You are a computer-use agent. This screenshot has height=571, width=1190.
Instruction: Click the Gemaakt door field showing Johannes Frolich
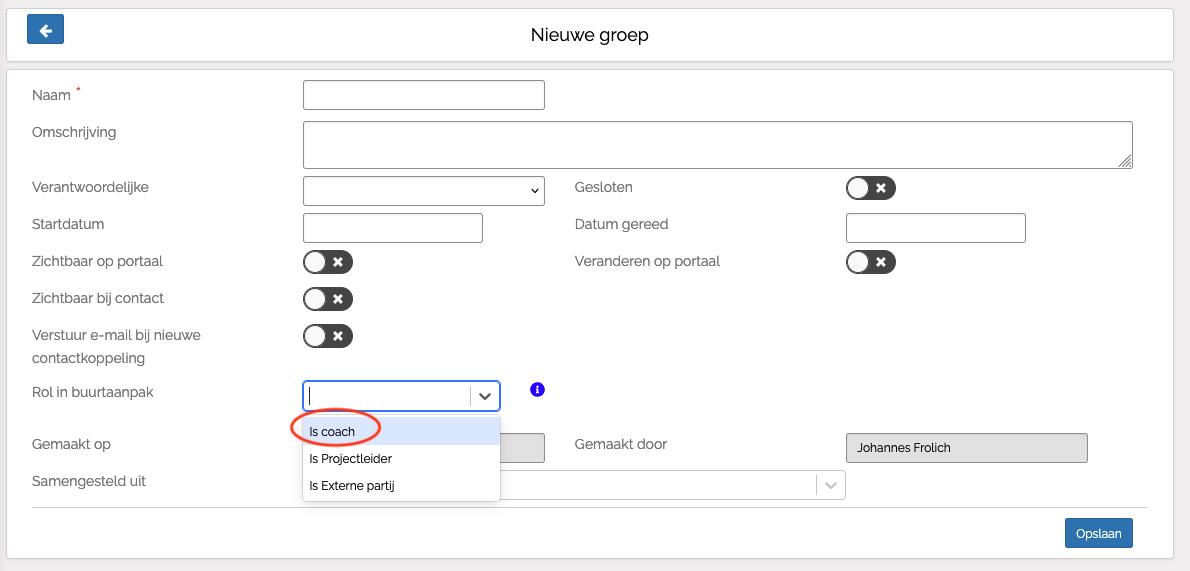(x=966, y=448)
